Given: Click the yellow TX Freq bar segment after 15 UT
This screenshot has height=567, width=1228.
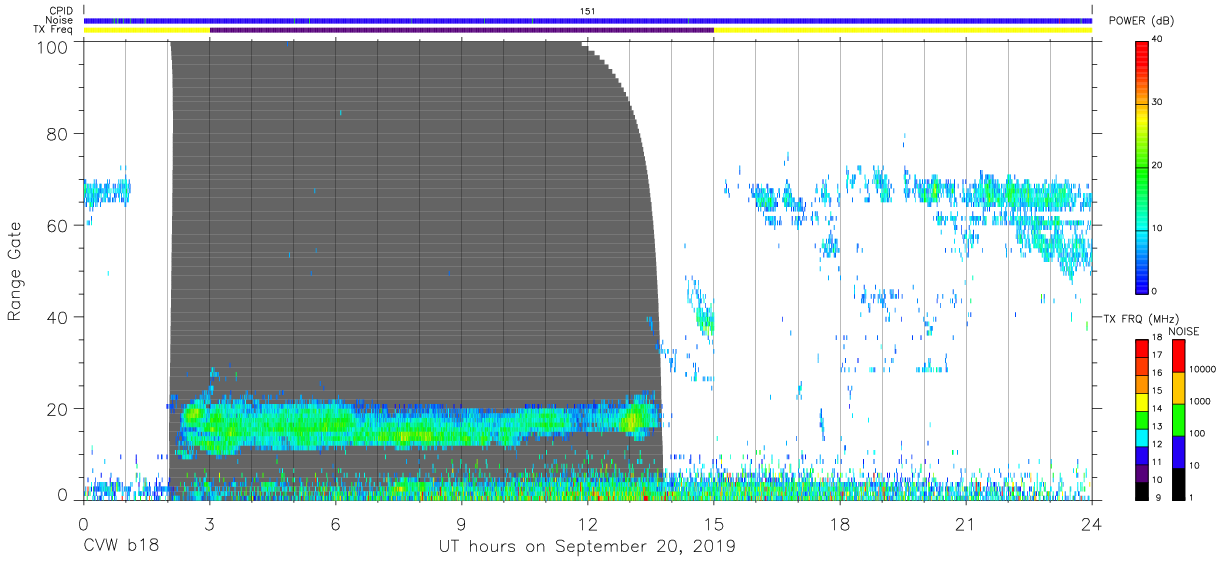Looking at the screenshot, I should pyautogui.click(x=903, y=30).
